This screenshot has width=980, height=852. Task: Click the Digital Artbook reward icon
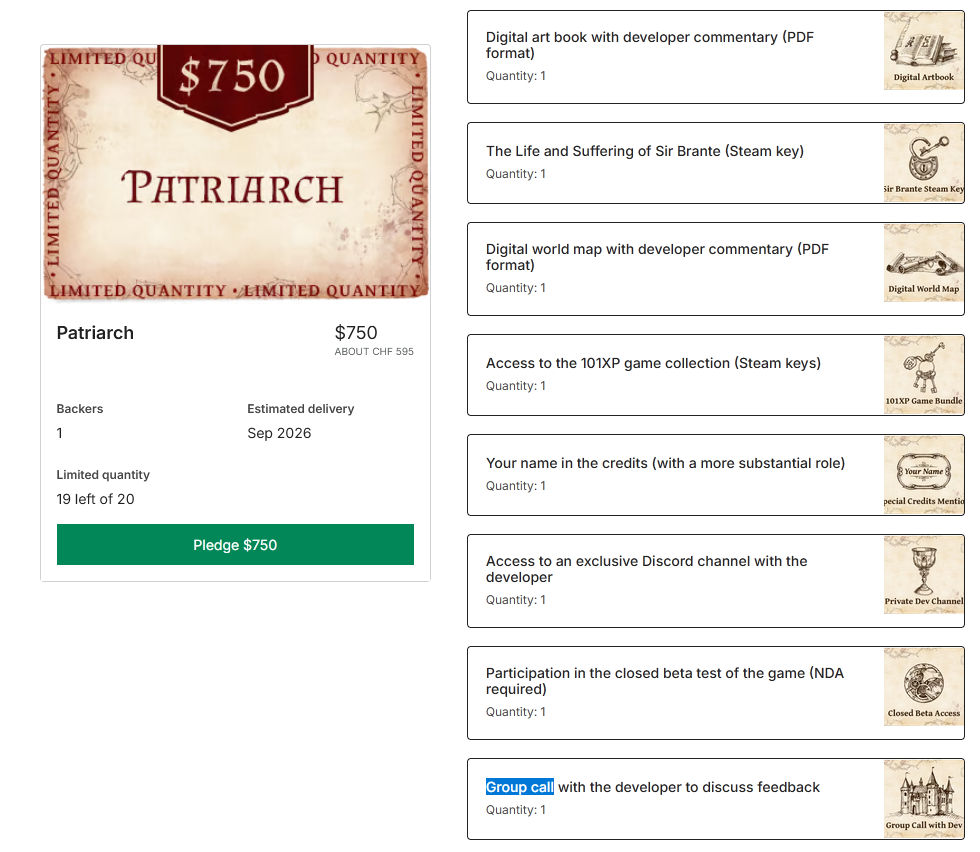pyautogui.click(x=923, y=51)
